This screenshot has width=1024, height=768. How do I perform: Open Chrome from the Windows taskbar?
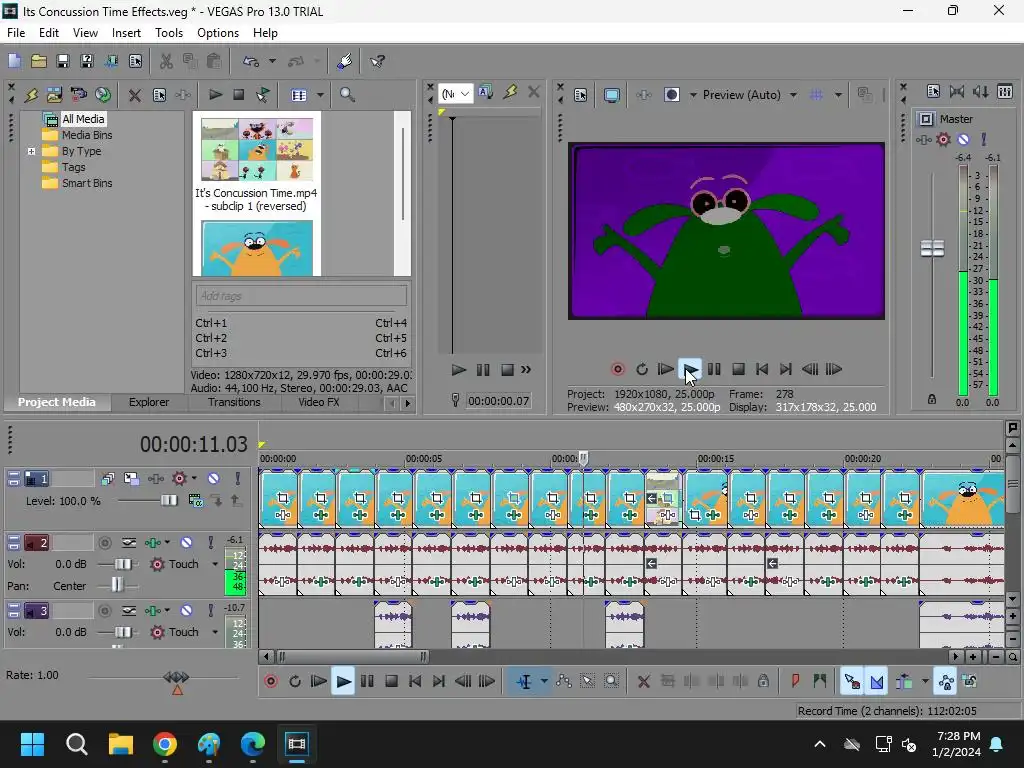[165, 744]
